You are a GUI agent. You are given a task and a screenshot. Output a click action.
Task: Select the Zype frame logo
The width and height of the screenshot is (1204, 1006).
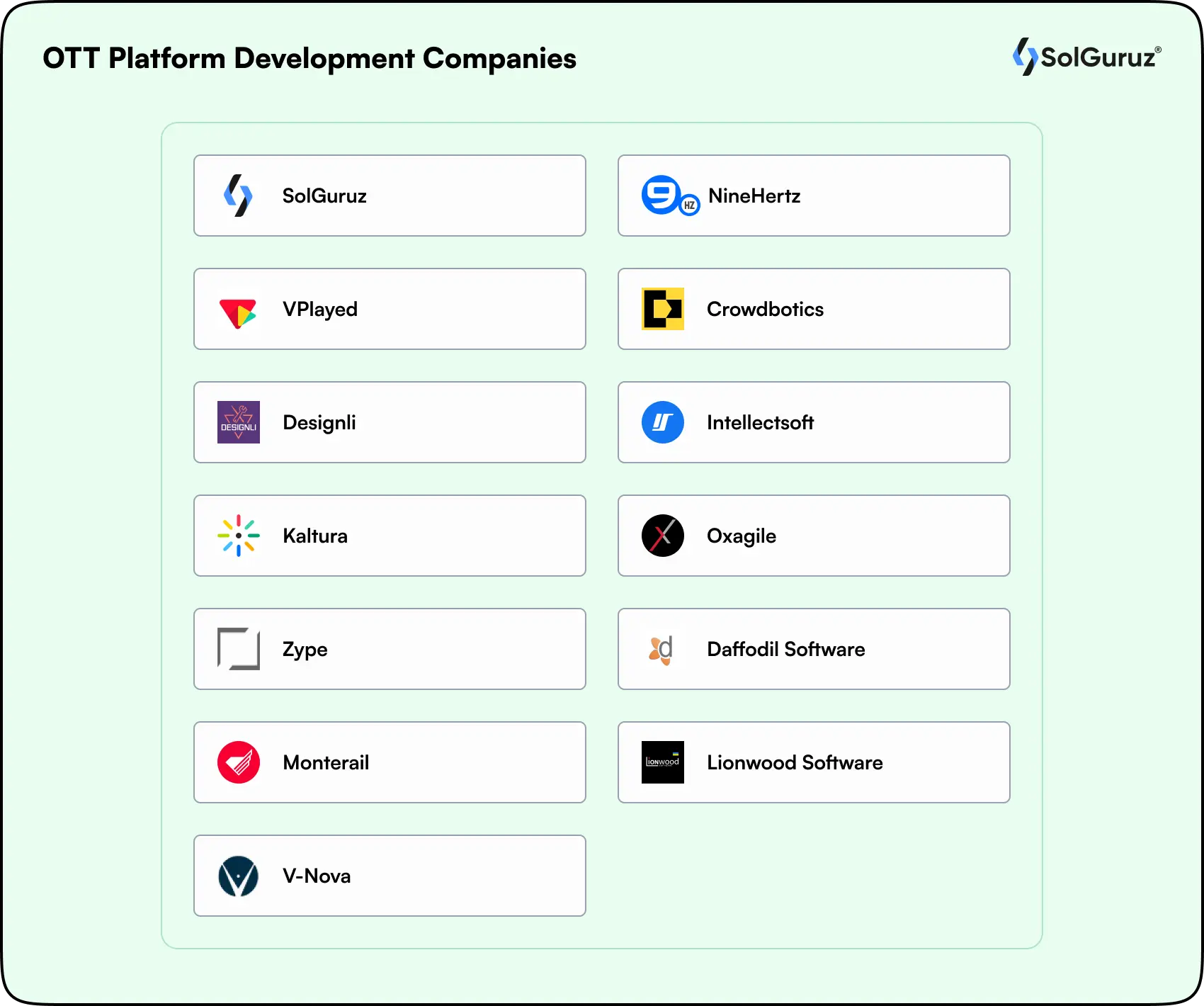239,649
